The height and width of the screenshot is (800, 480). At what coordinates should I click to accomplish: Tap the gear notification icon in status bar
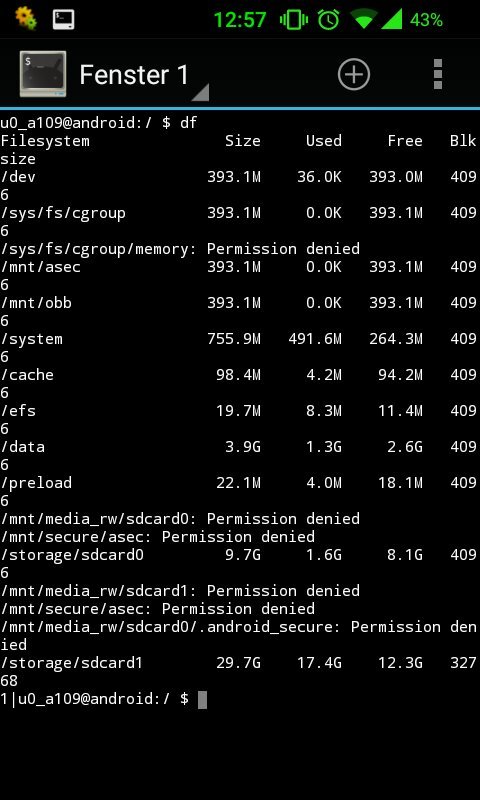tap(26, 18)
